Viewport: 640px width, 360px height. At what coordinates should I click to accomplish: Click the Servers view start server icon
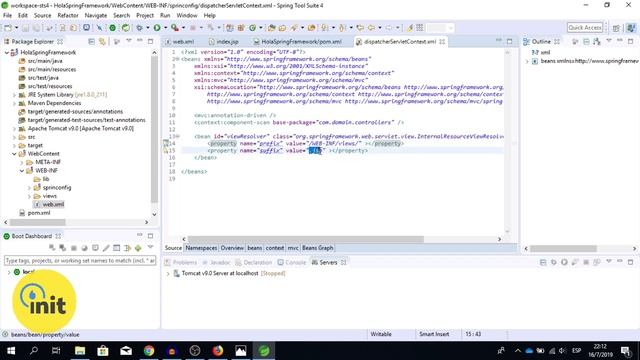(564, 262)
